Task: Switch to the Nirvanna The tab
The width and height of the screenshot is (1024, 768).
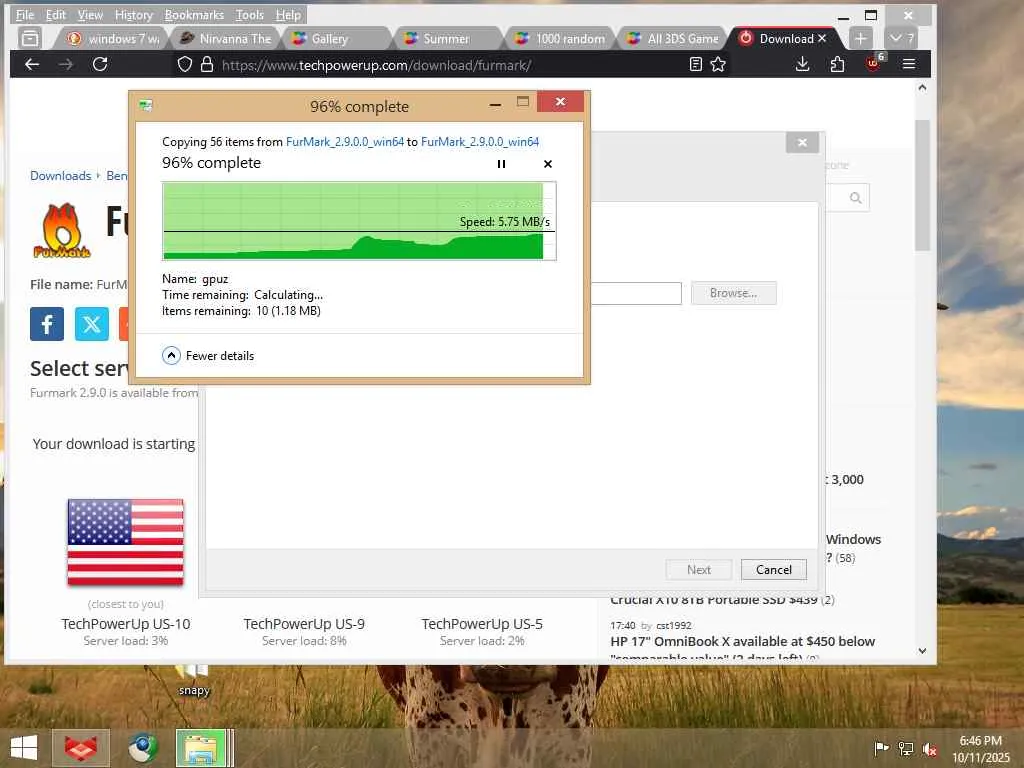Action: pyautogui.click(x=226, y=39)
